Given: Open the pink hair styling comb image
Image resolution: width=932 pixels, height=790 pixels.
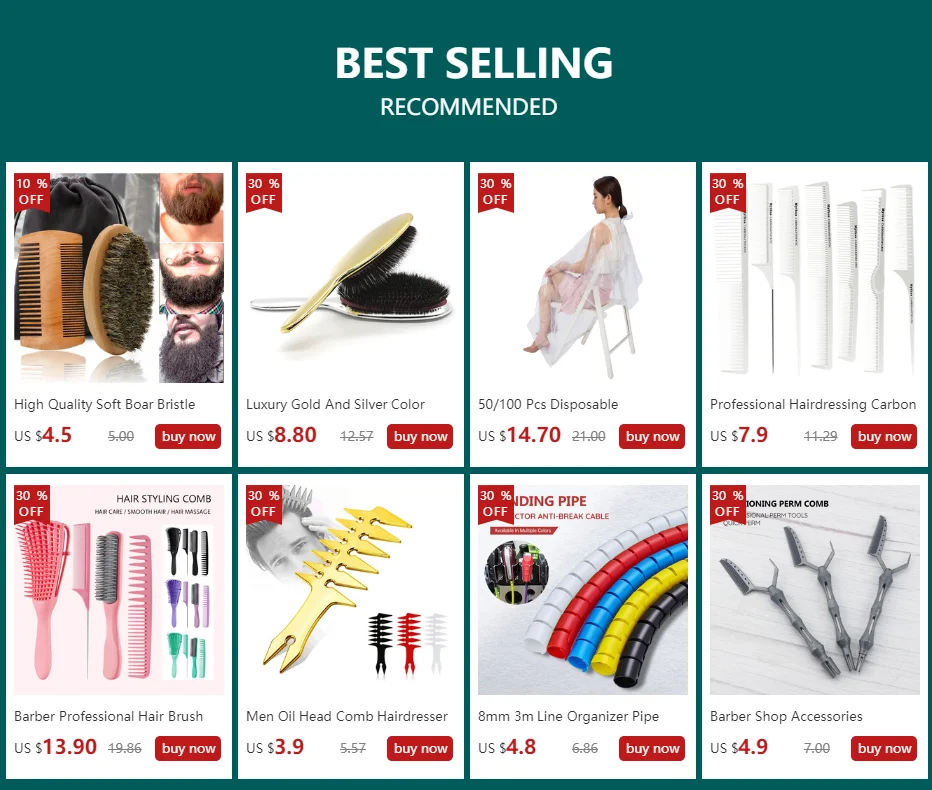Looking at the screenshot, I should pos(119,590).
